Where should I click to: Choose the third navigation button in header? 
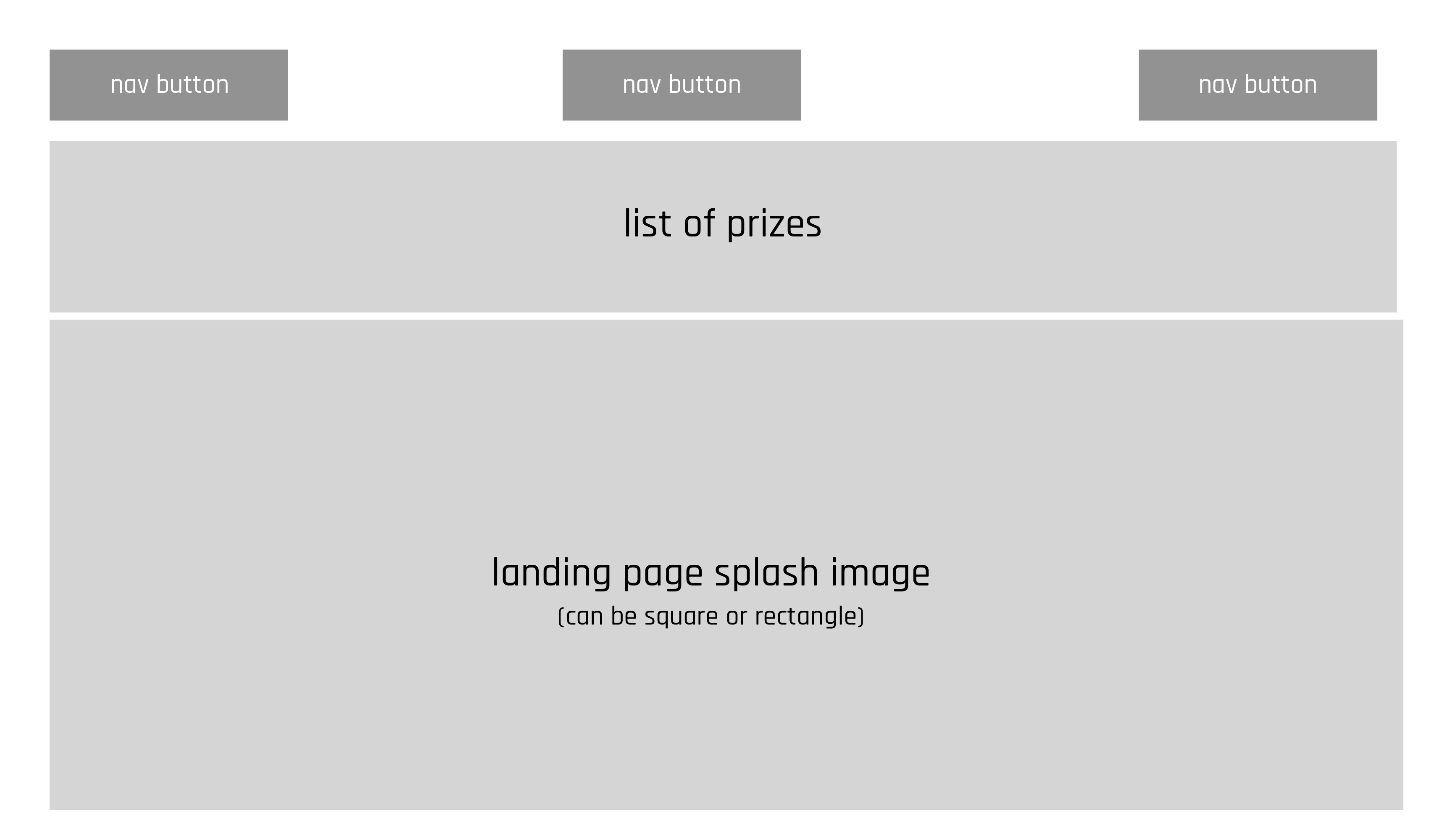pyautogui.click(x=1258, y=85)
